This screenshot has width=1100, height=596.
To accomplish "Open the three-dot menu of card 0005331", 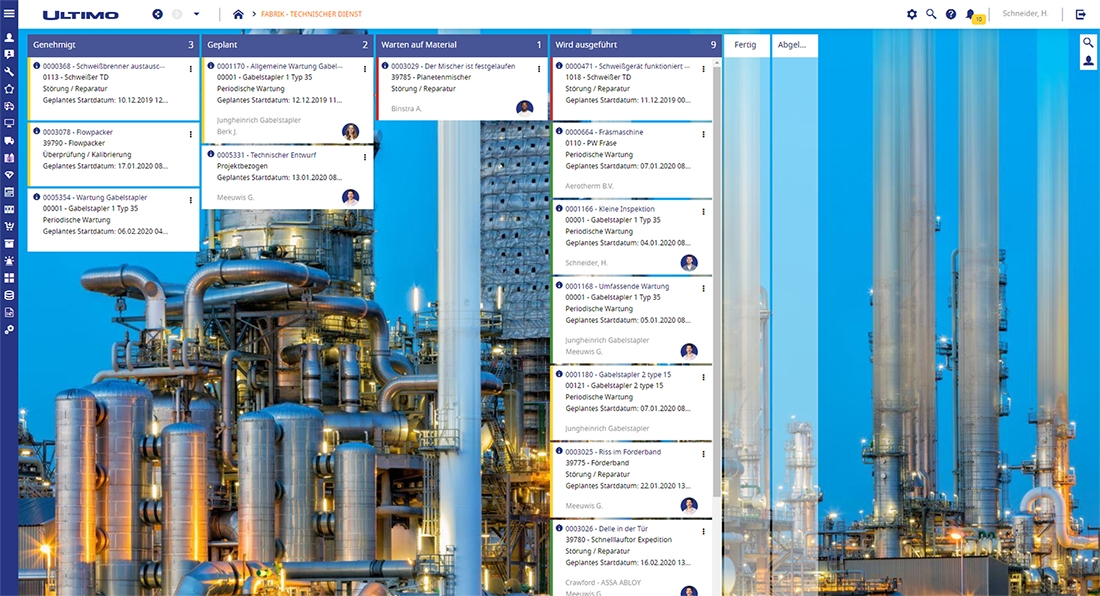I will tap(365, 157).
